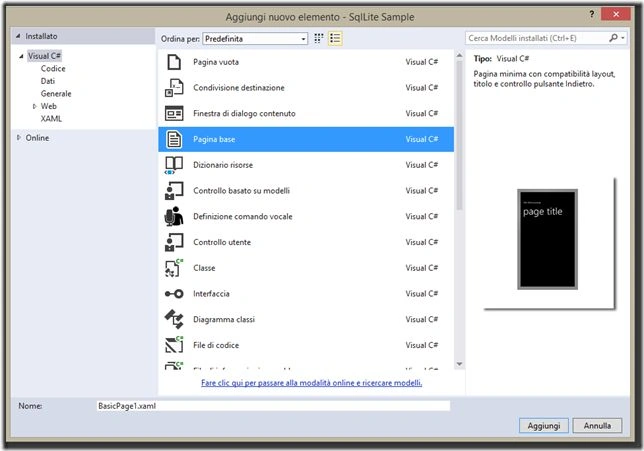Pick the Finestra di dialogo contenuto icon
This screenshot has width=644, height=451.
tap(174, 113)
